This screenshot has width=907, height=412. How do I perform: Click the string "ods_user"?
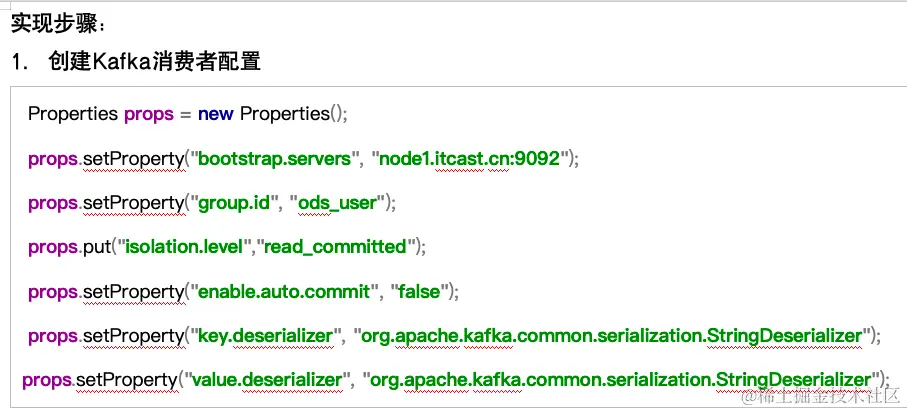coord(337,203)
